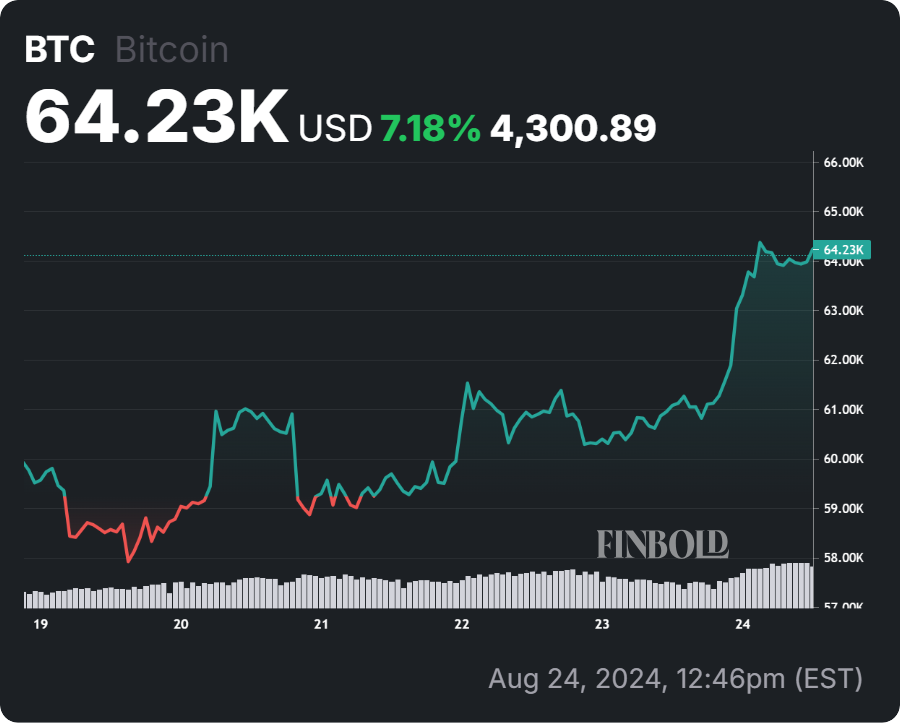Select date 19 on the time axis
Viewport: 900px width, 723px height.
point(41,624)
